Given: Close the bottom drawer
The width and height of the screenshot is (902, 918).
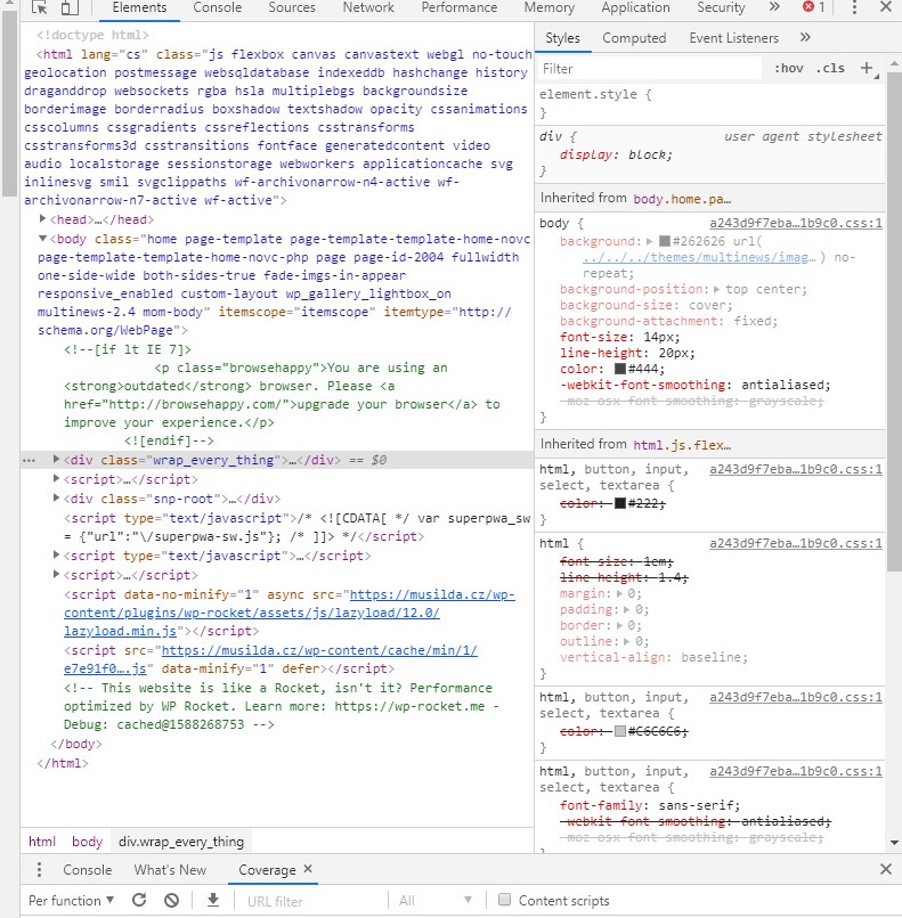Looking at the screenshot, I should (x=886, y=869).
